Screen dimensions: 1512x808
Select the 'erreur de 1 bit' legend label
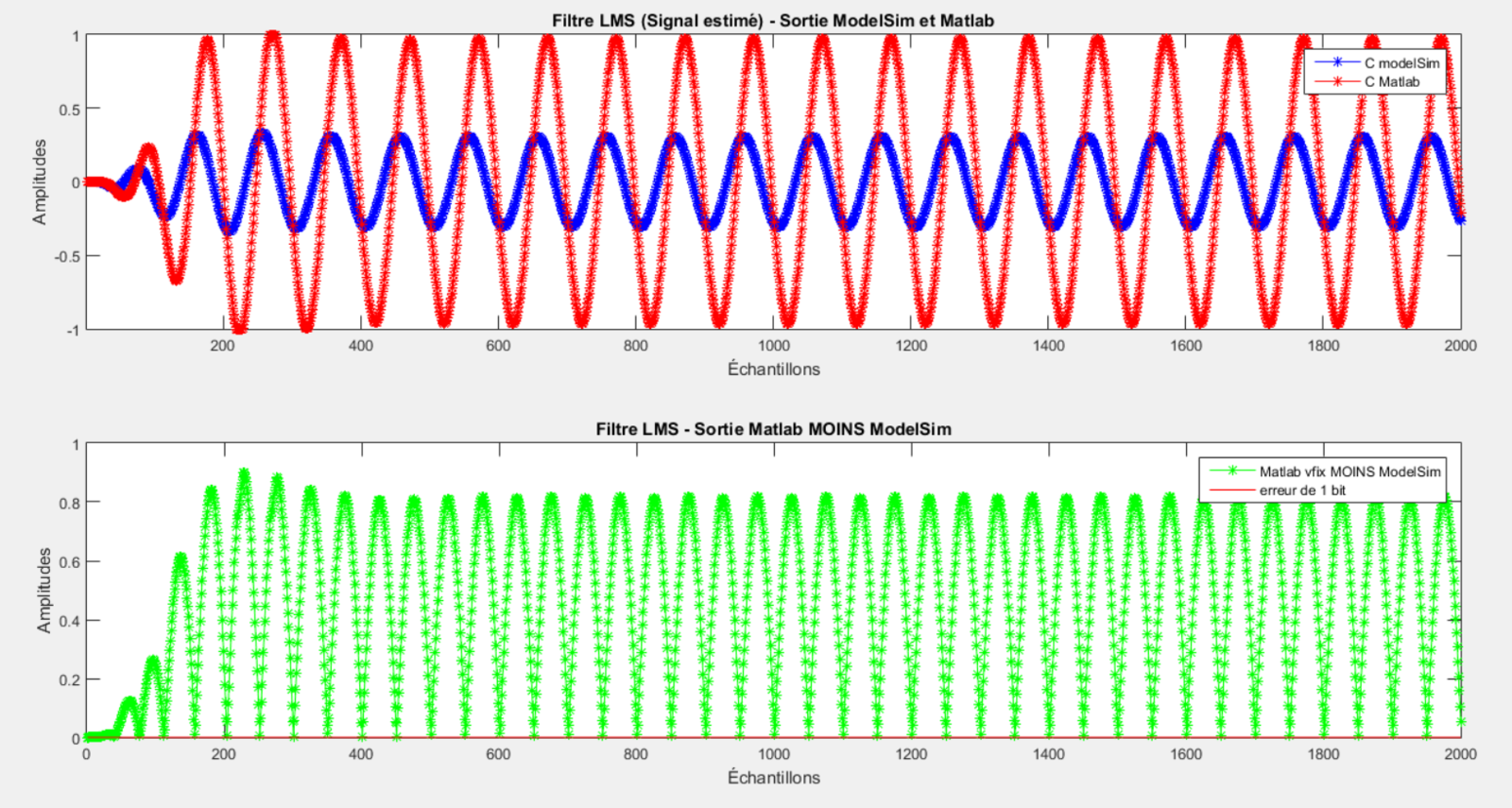pyautogui.click(x=1302, y=490)
